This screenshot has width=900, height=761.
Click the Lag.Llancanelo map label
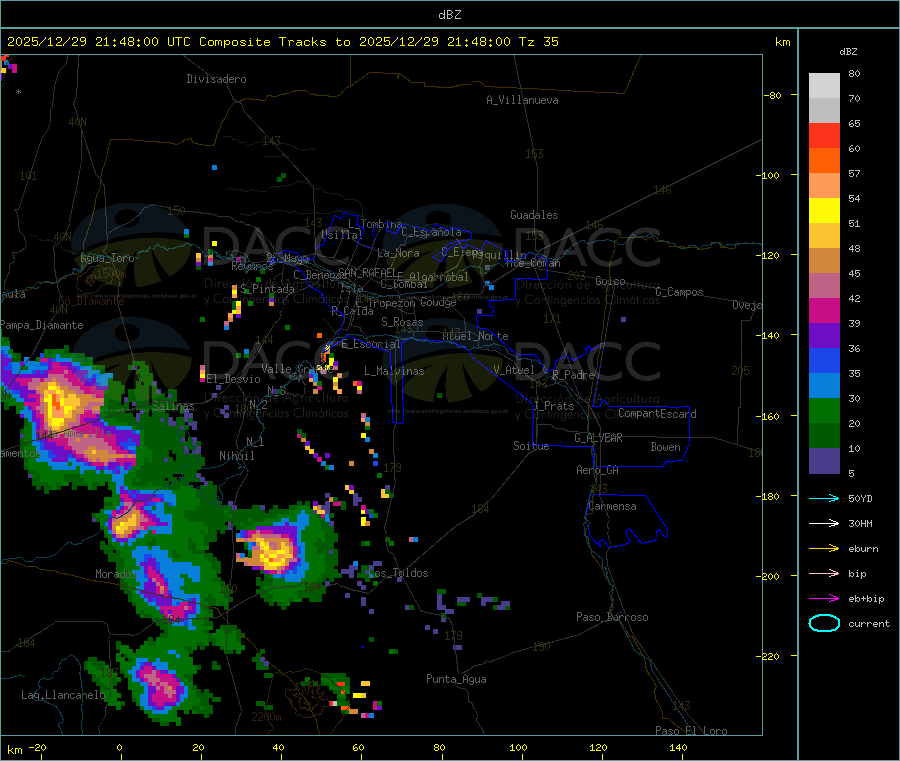[x=63, y=695]
